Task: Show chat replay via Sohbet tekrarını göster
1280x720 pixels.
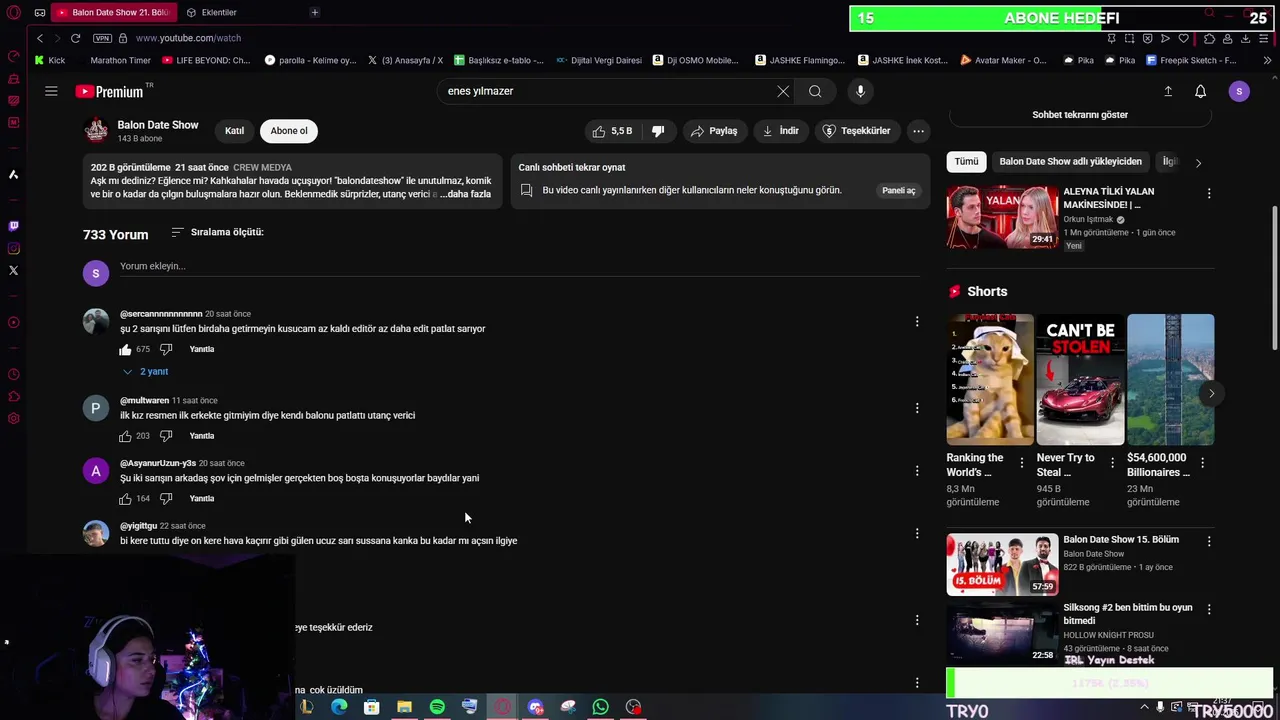Action: coord(1080,114)
